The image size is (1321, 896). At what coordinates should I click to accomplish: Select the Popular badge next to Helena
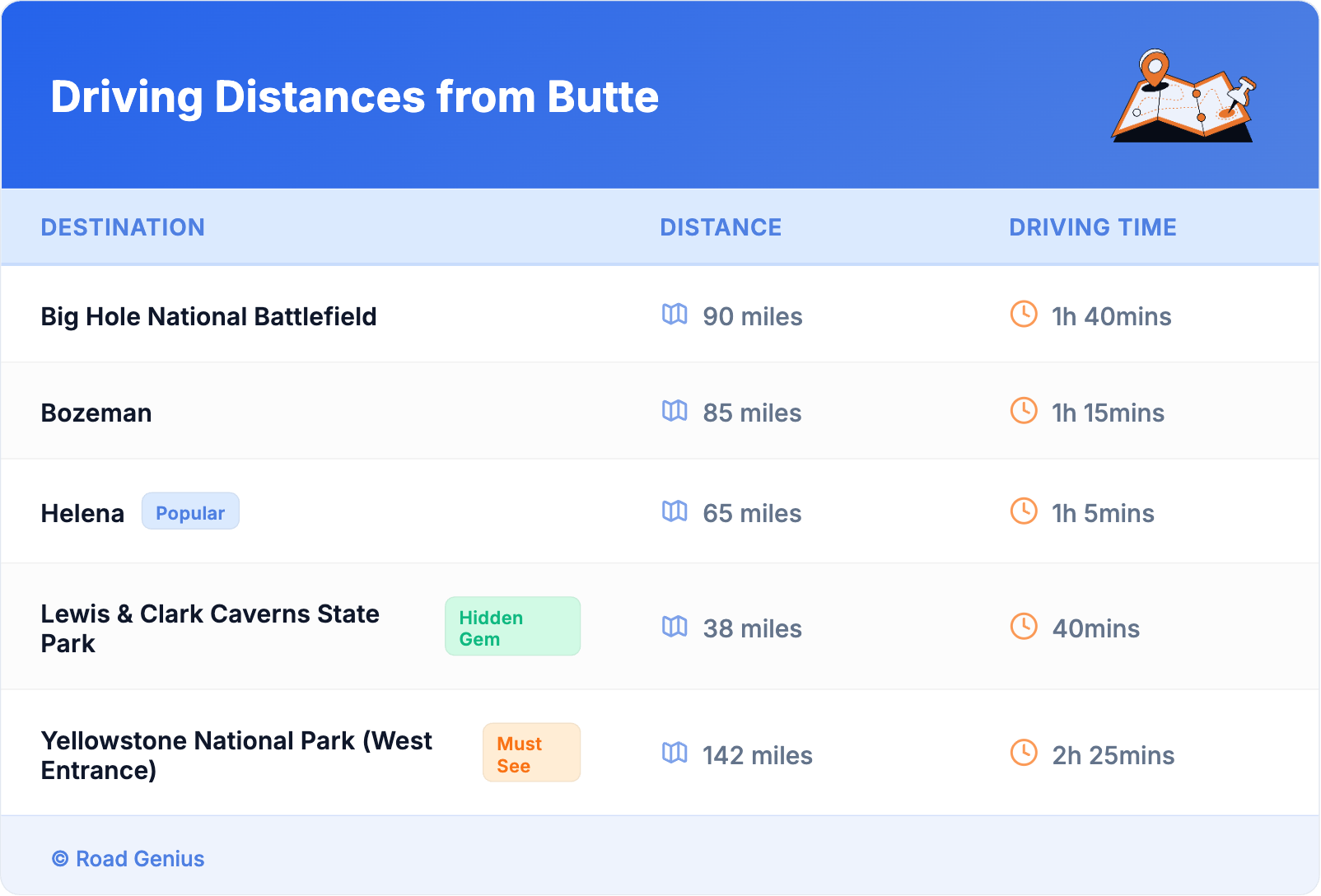tap(190, 512)
